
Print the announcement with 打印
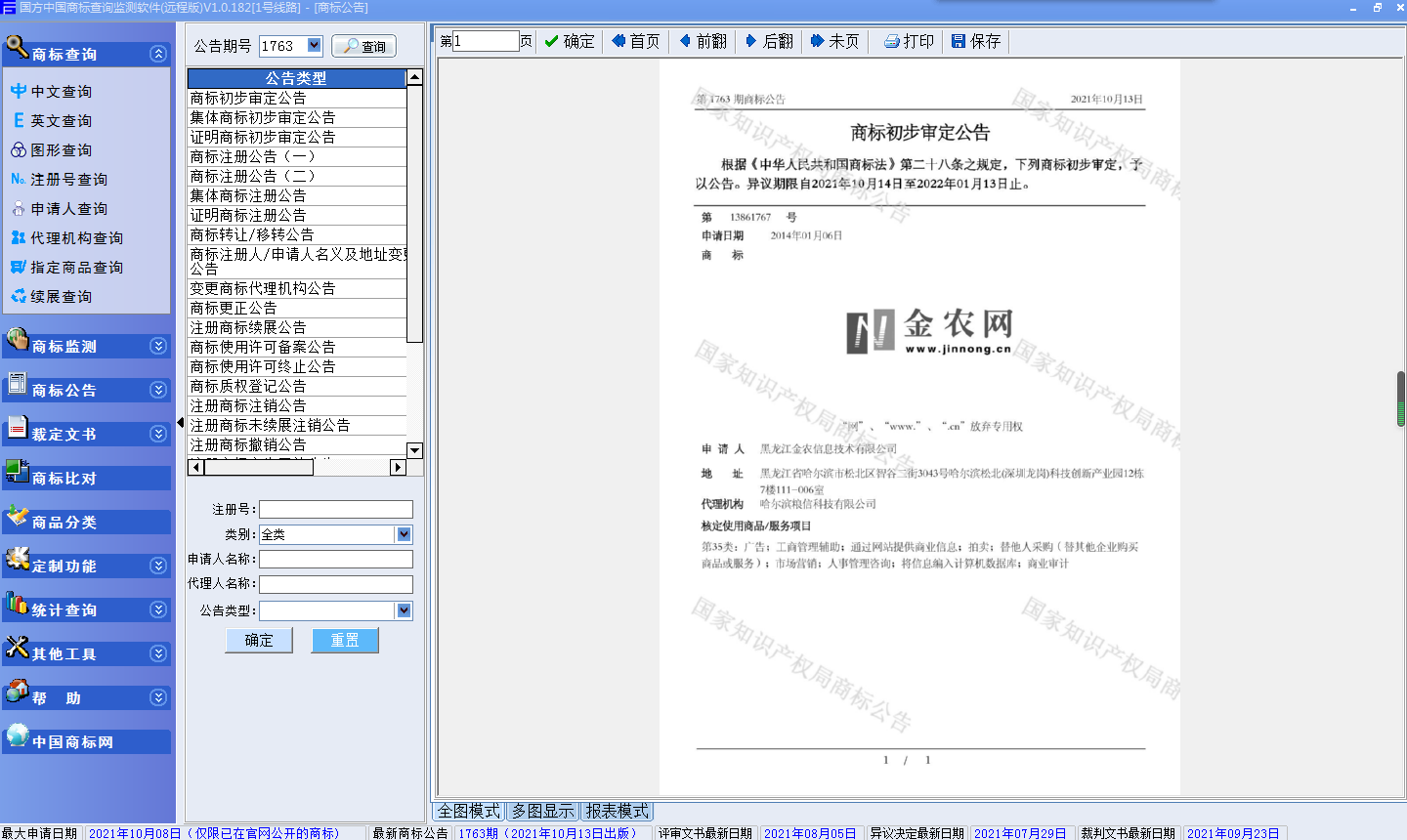click(910, 41)
